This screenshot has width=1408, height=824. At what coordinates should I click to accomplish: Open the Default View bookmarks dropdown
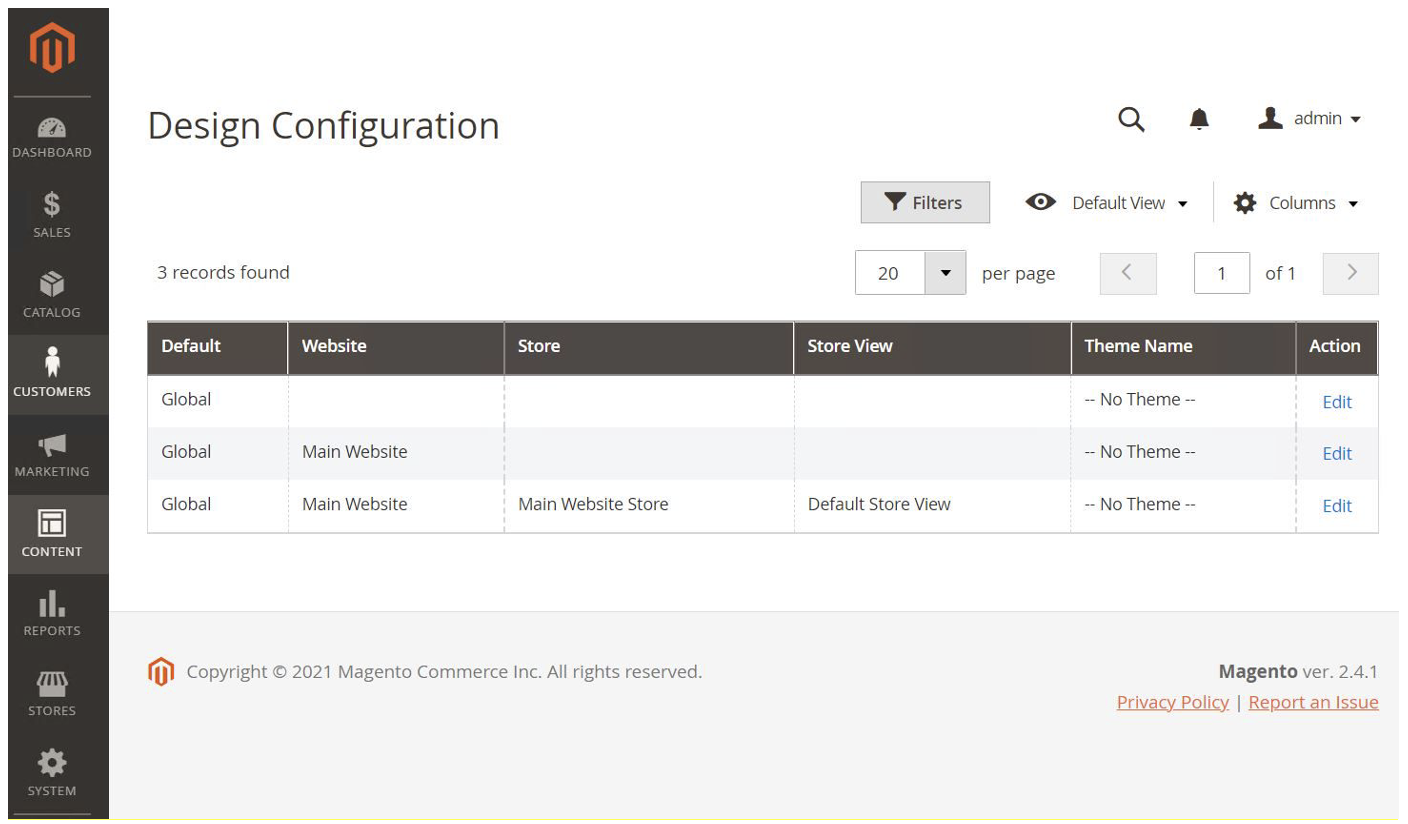pos(1107,203)
